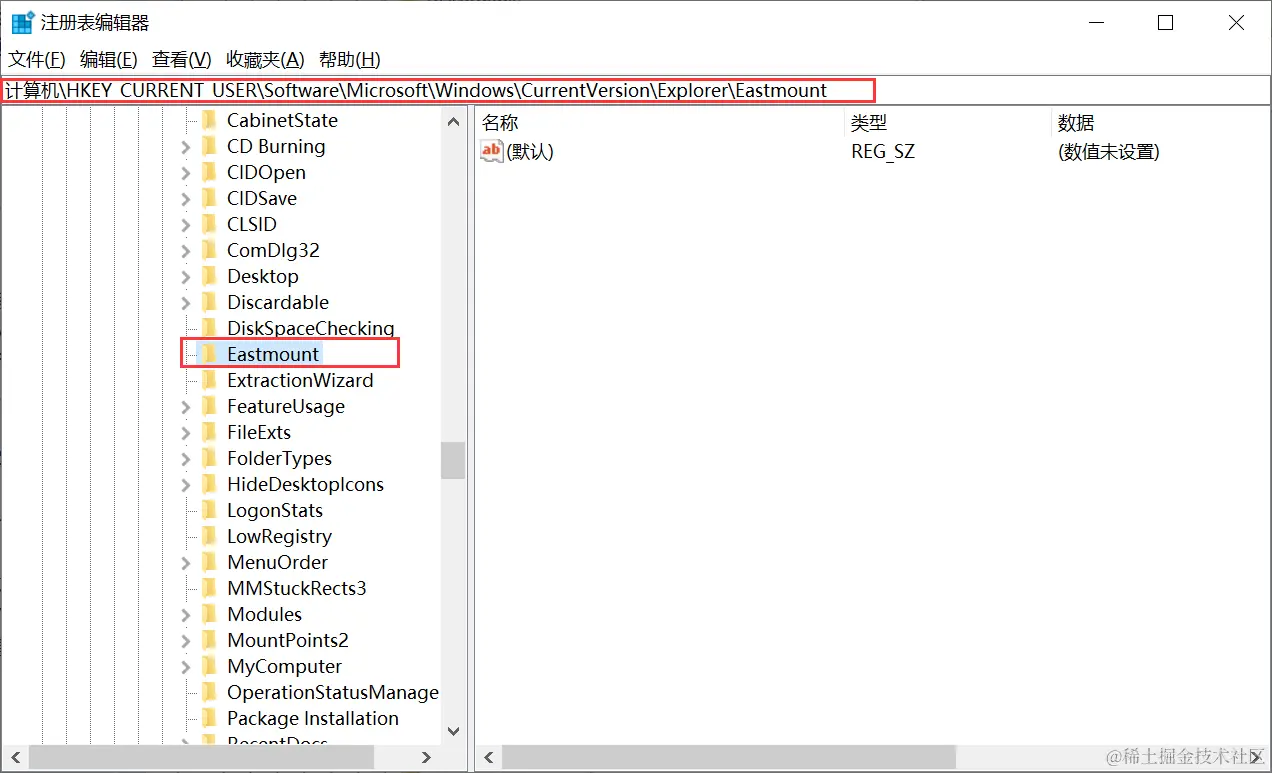
Task: Open the 帮助(H) menu
Action: [x=350, y=59]
